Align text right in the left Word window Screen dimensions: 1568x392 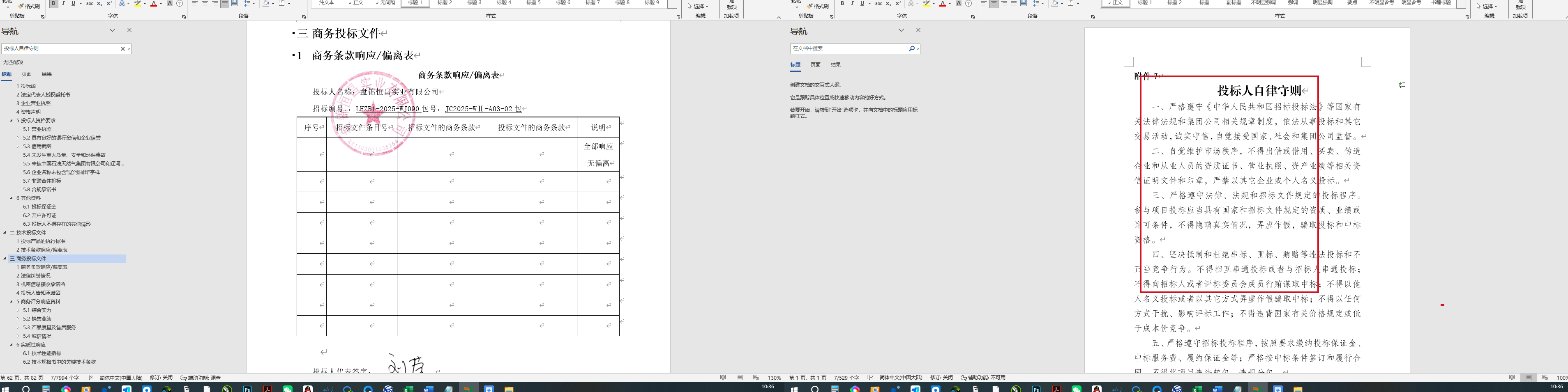tap(215, 4)
